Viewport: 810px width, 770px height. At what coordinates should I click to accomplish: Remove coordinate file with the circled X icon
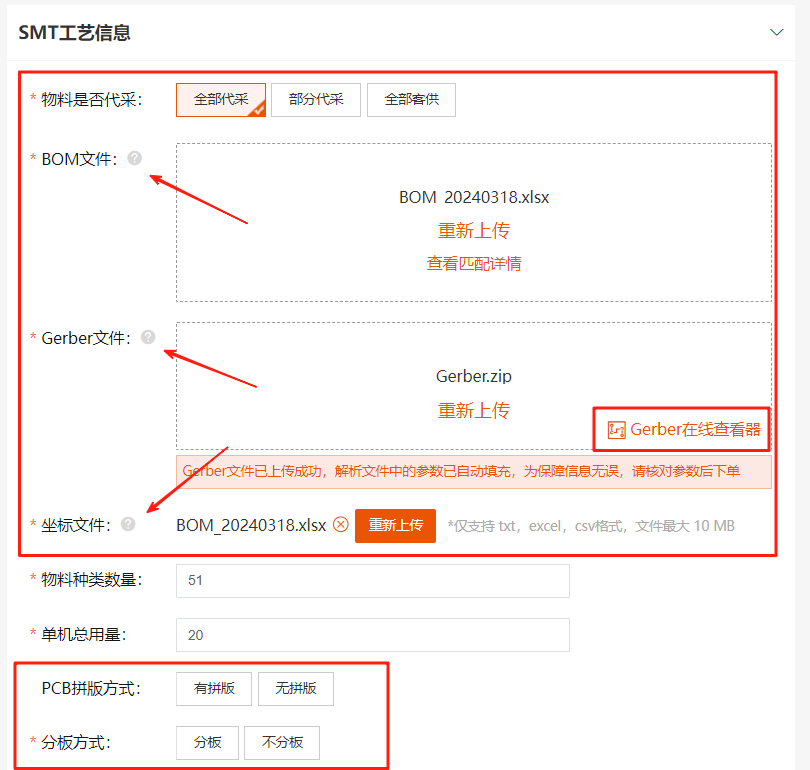tap(340, 525)
